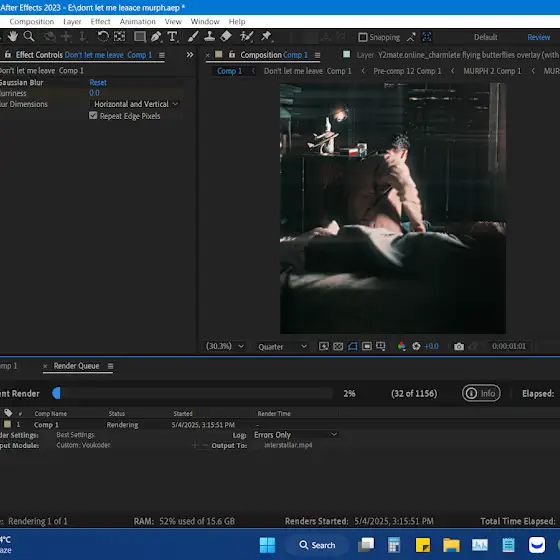This screenshot has width=560, height=560.
Task: Click the Reset Exposure icon
Action: pos(416,346)
